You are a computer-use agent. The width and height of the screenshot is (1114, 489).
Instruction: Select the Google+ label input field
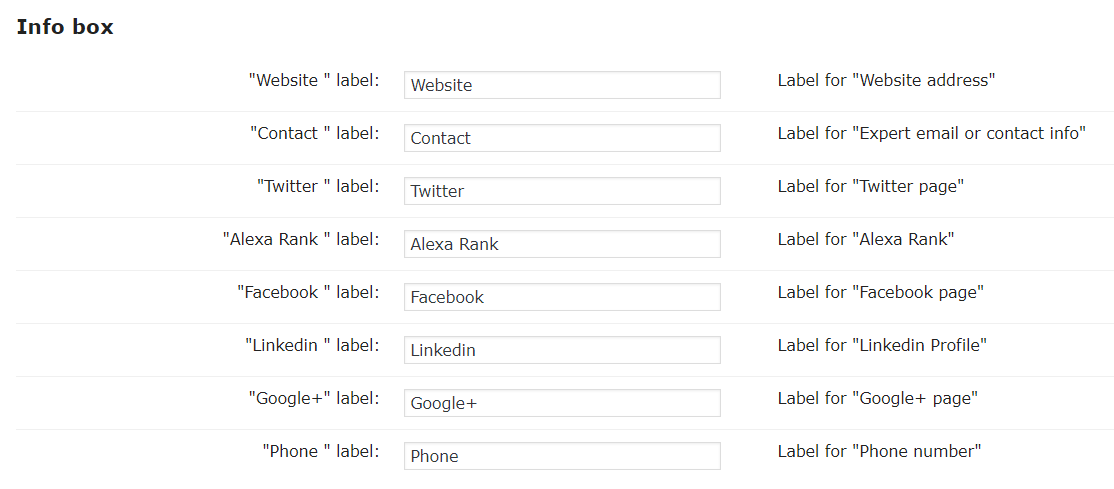coord(562,403)
